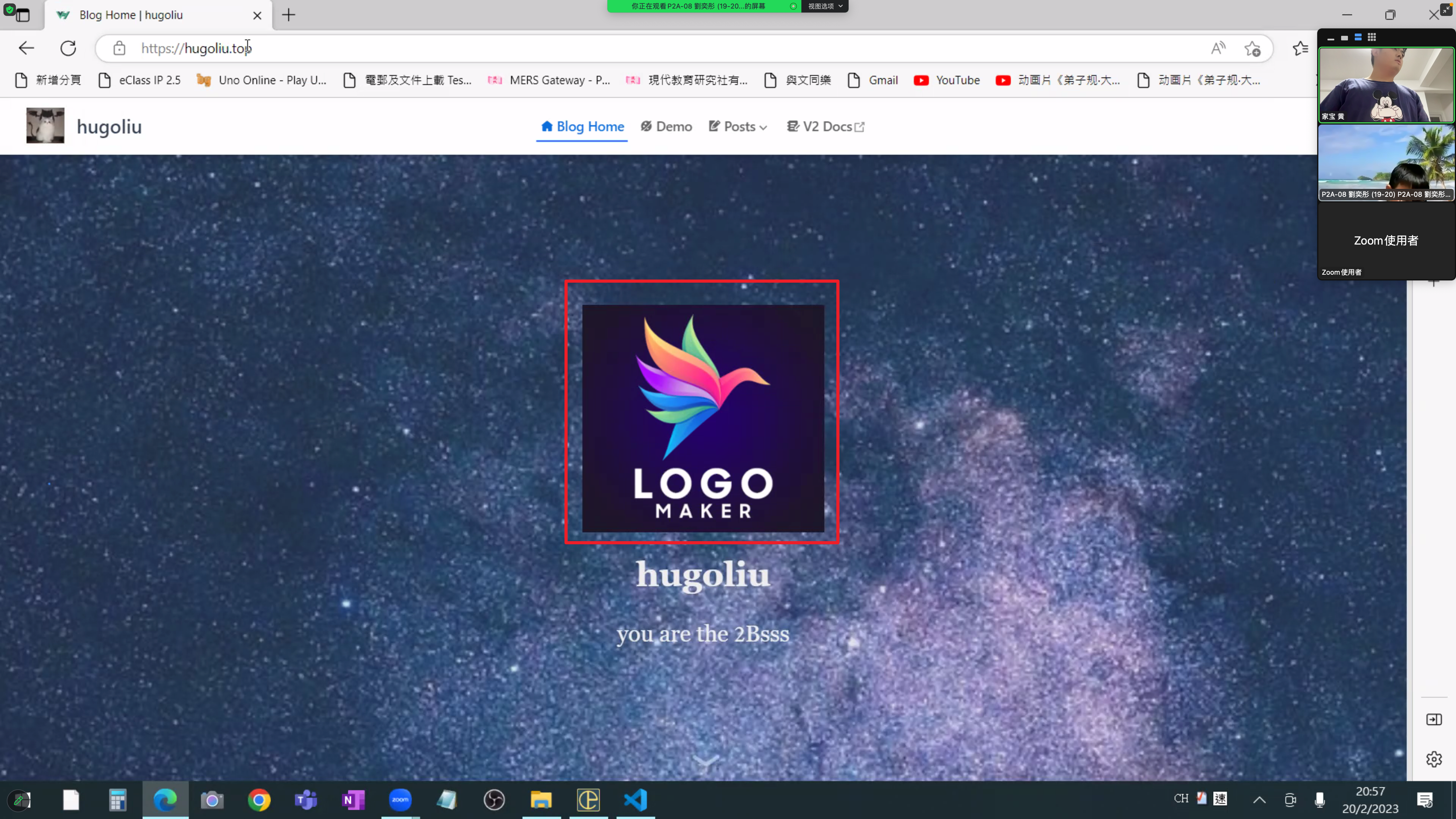Activate the Read Aloud icon in address bar
The width and height of the screenshot is (1456, 819).
coord(1218,49)
